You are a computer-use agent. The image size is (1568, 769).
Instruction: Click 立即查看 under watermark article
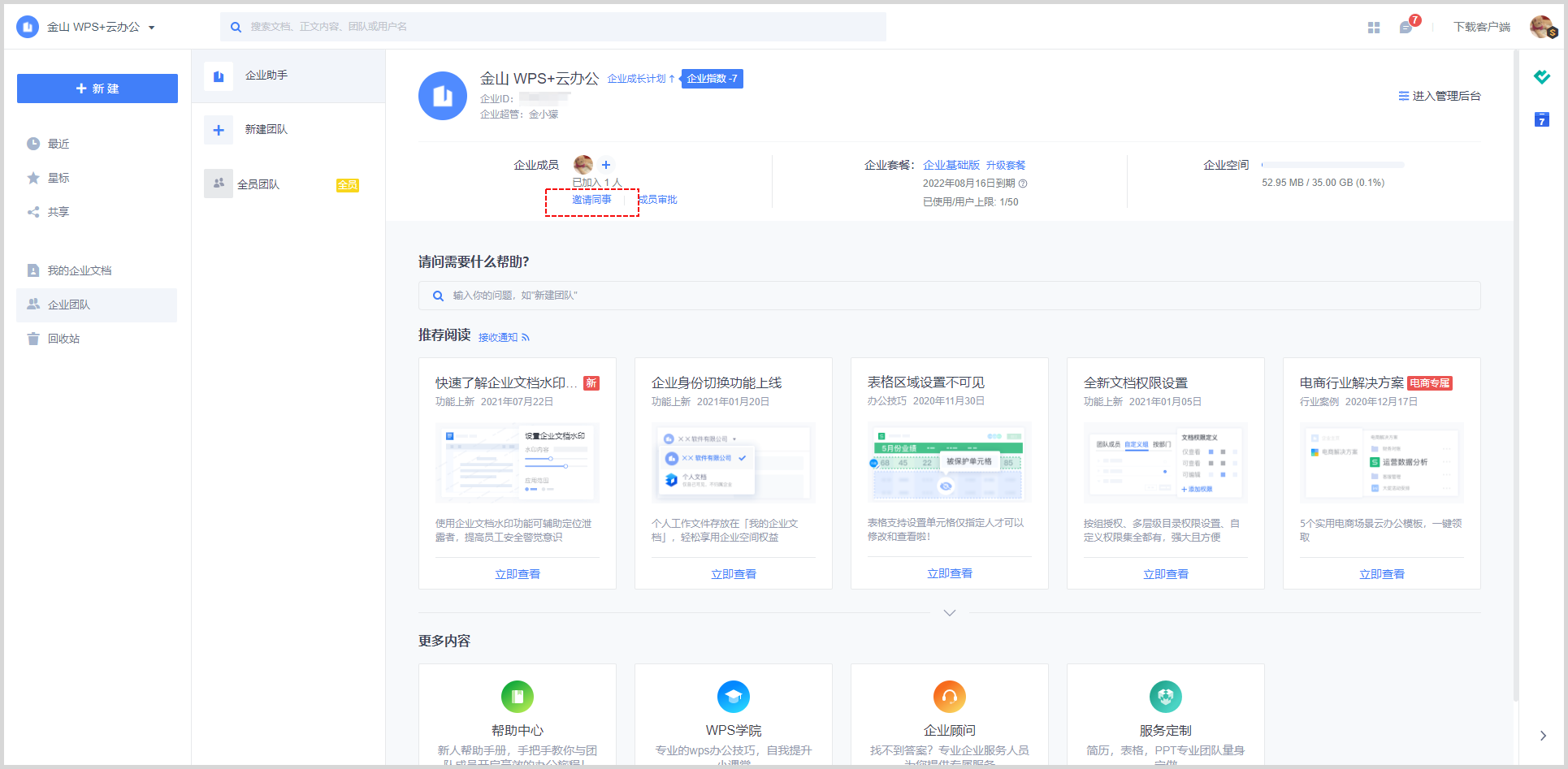pos(518,574)
